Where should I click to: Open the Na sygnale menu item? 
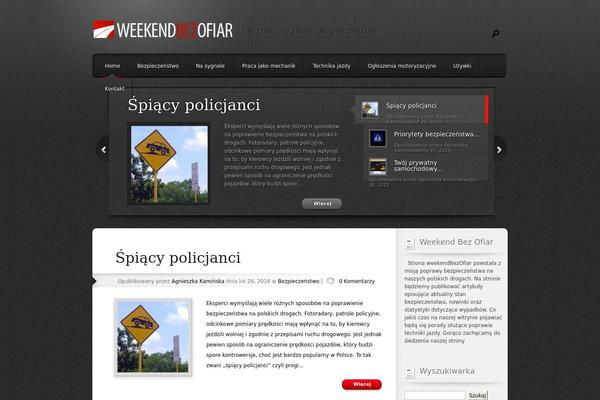click(210, 66)
